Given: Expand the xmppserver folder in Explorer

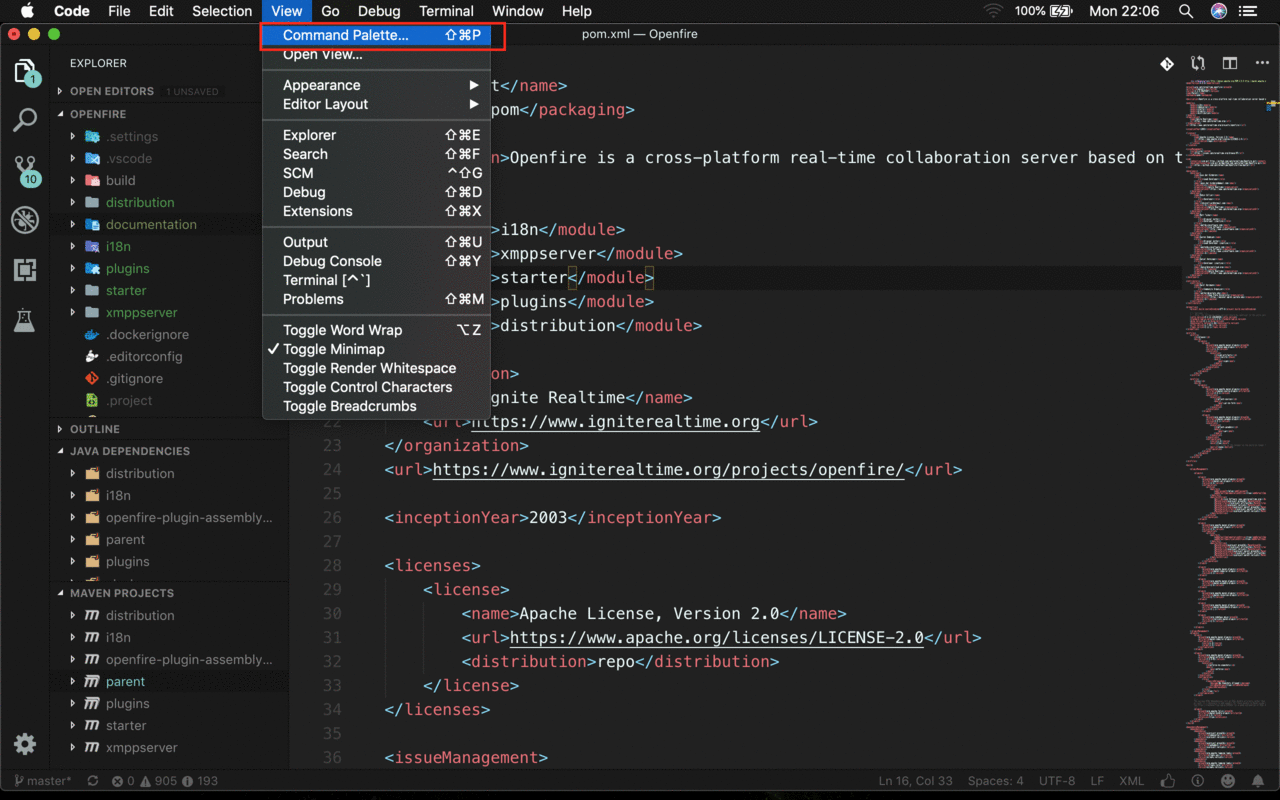Looking at the screenshot, I should 141,312.
